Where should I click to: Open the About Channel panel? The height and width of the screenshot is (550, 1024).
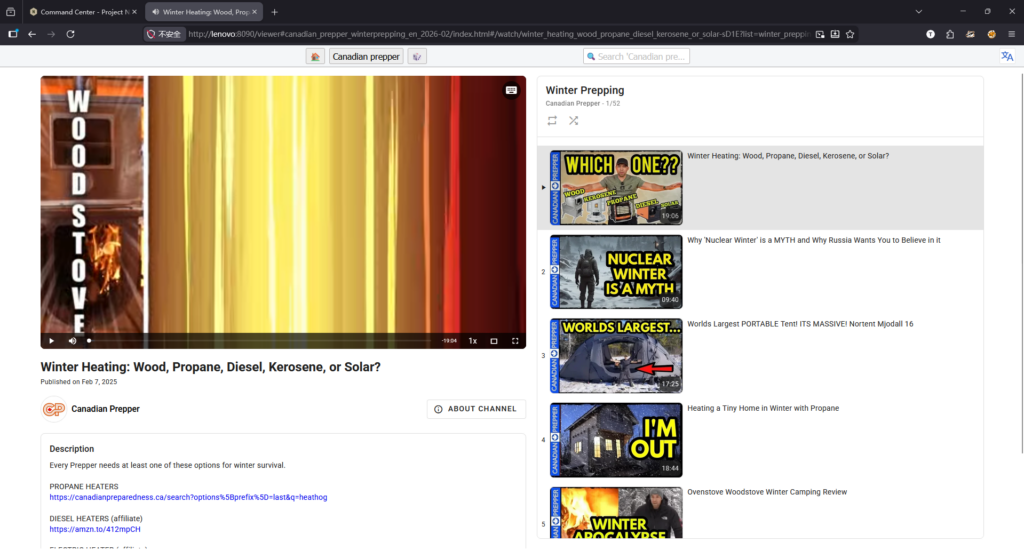[476, 409]
